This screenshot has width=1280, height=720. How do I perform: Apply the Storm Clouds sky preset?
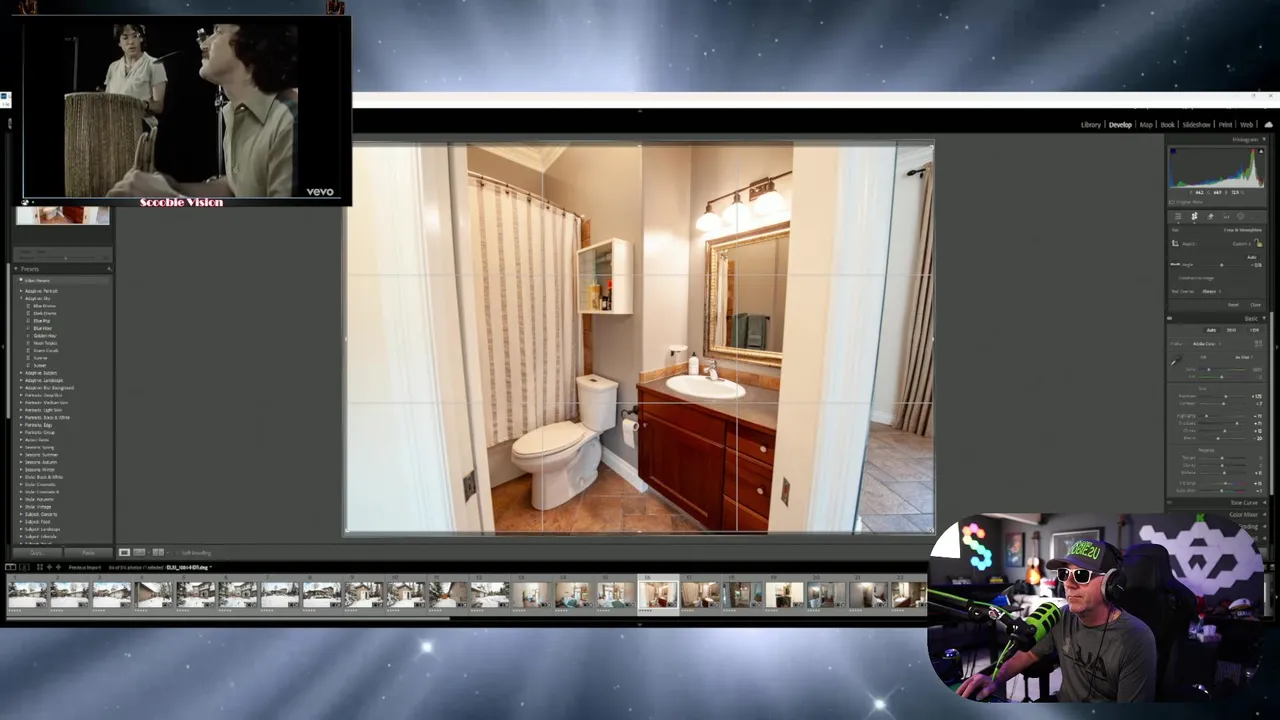[x=46, y=350]
